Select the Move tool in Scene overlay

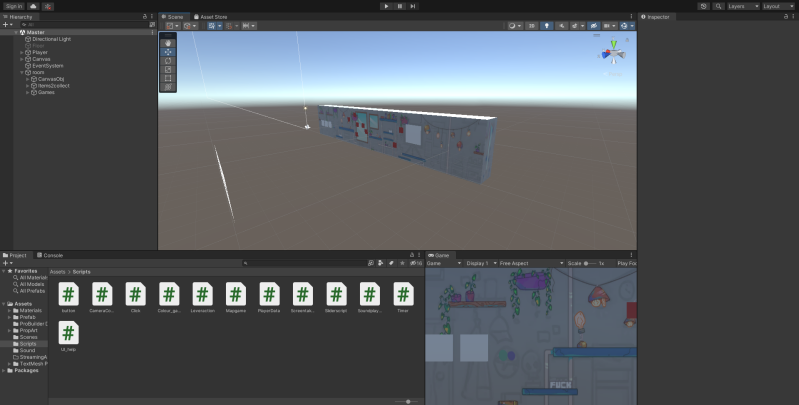point(168,52)
